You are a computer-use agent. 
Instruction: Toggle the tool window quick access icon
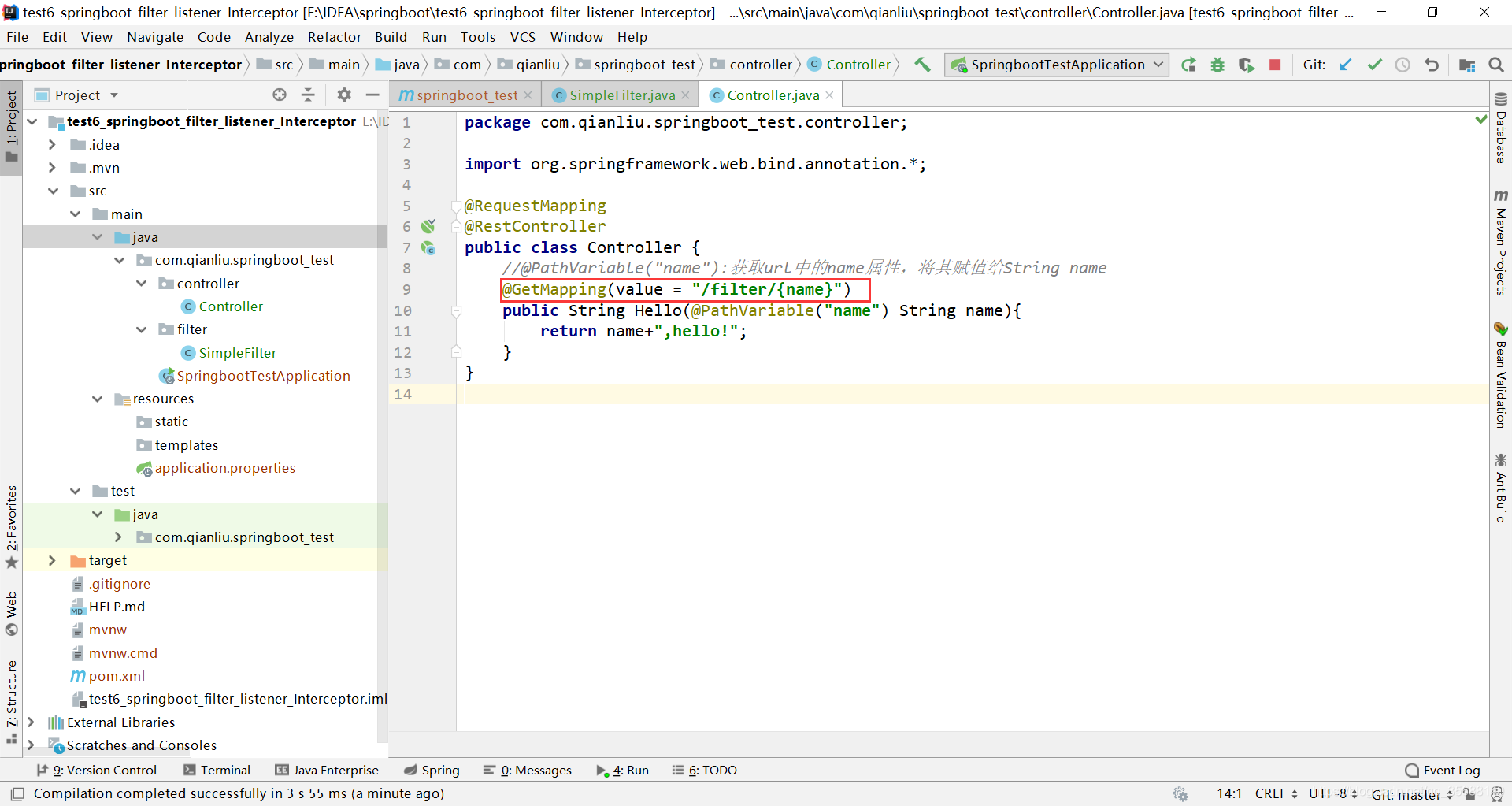pyautogui.click(x=17, y=794)
